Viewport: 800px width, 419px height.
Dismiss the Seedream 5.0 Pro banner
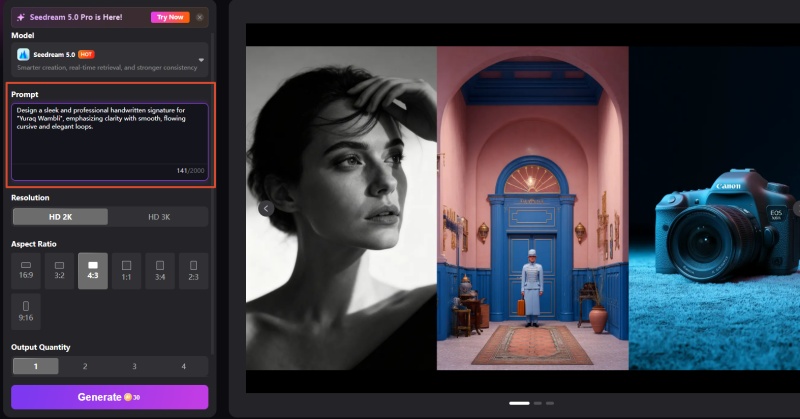click(199, 17)
